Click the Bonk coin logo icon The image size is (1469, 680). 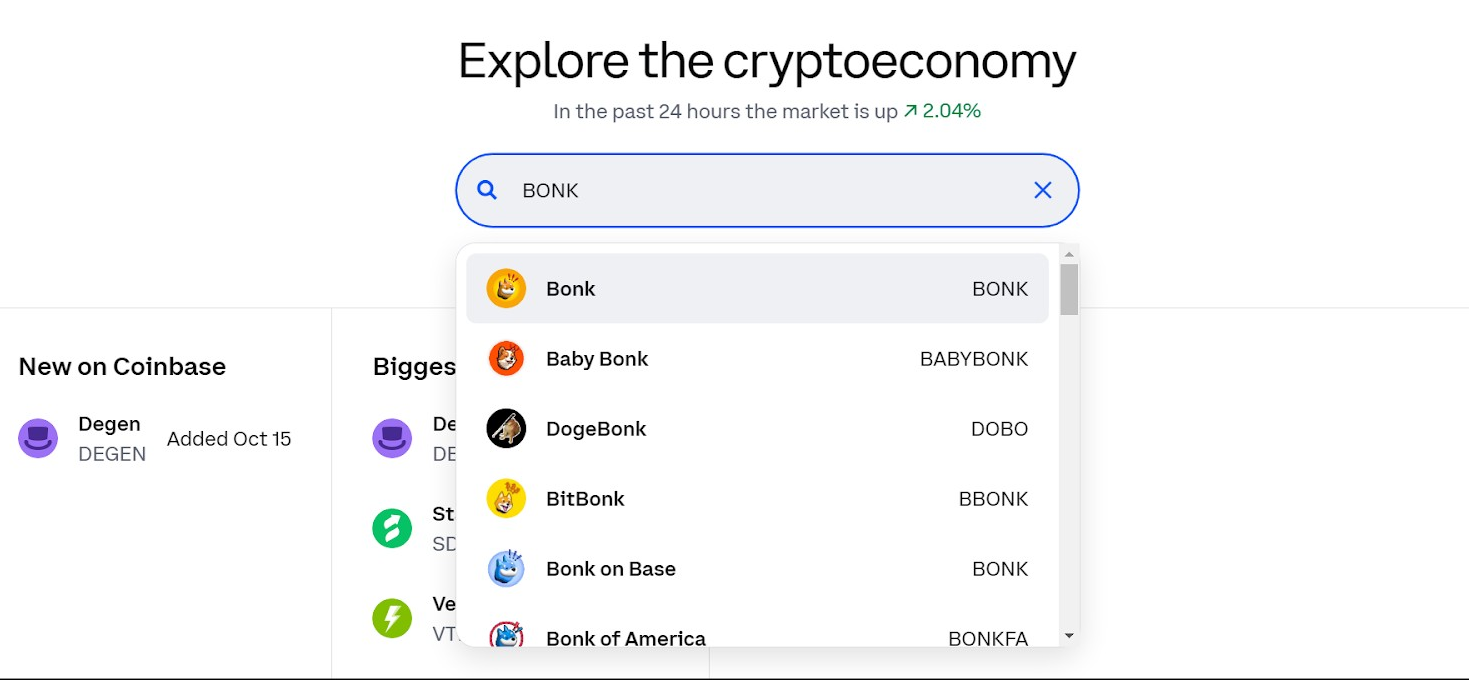506,288
